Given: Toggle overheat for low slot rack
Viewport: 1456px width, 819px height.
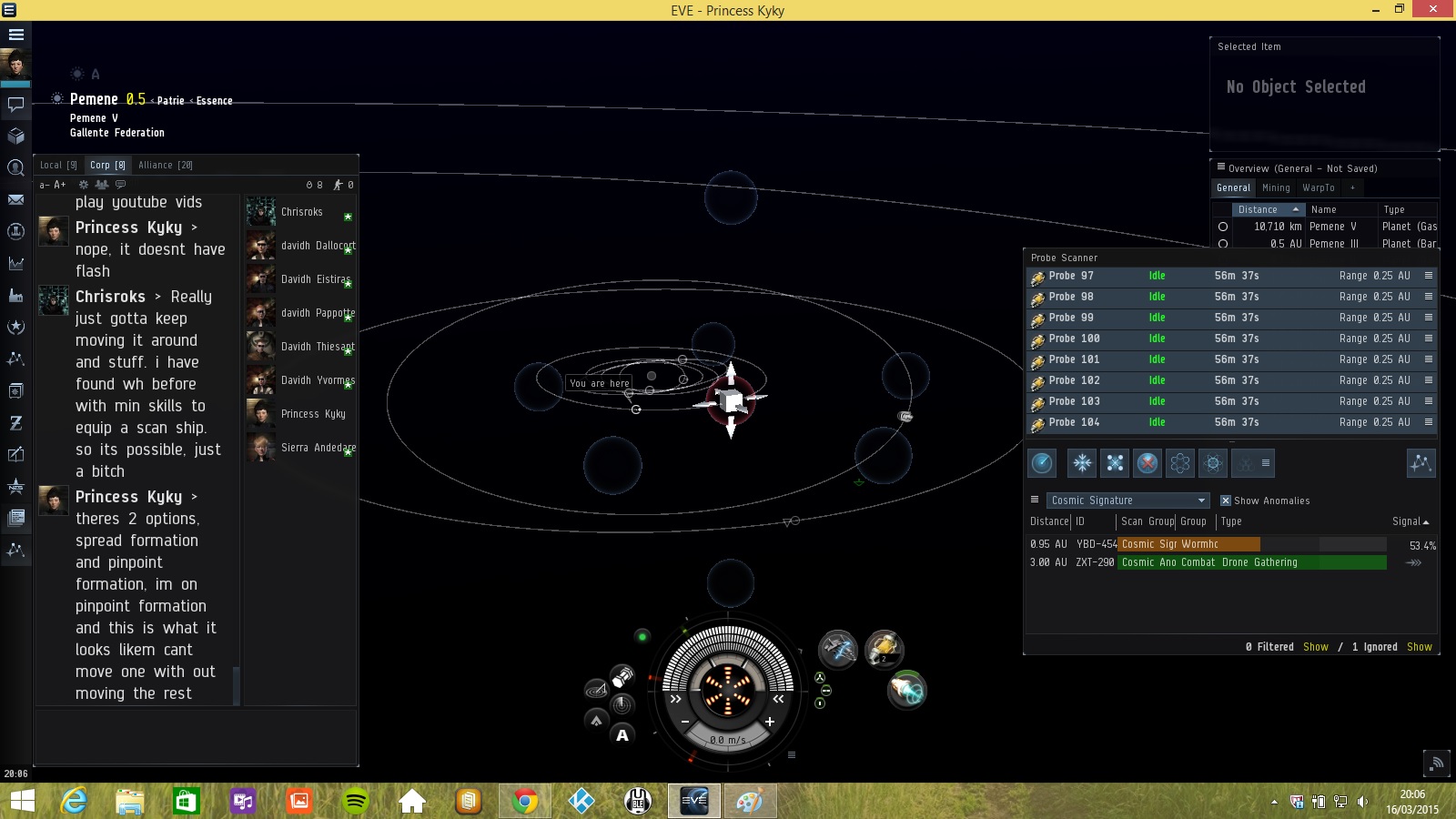Looking at the screenshot, I should [820, 703].
